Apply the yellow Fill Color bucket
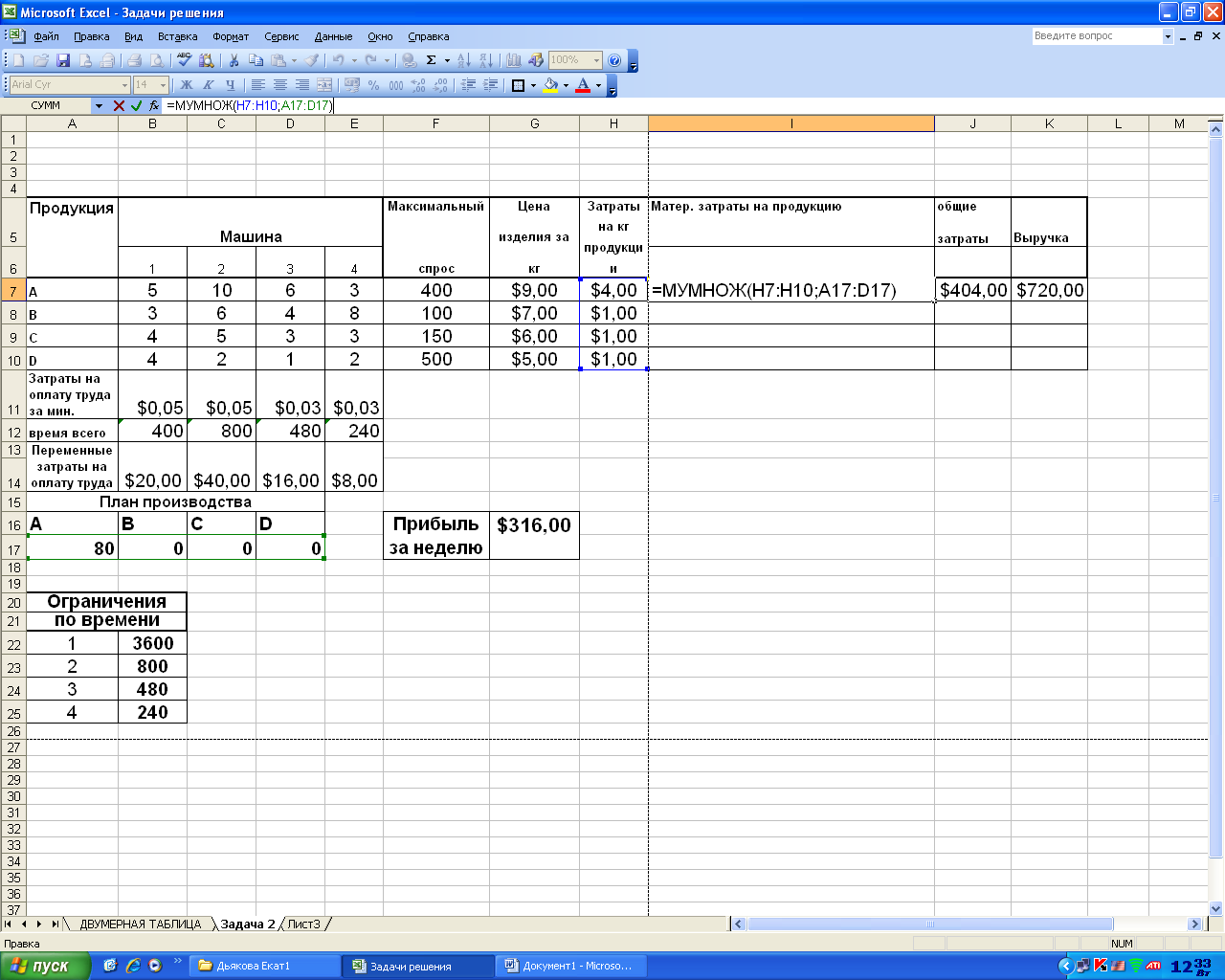 point(550,85)
